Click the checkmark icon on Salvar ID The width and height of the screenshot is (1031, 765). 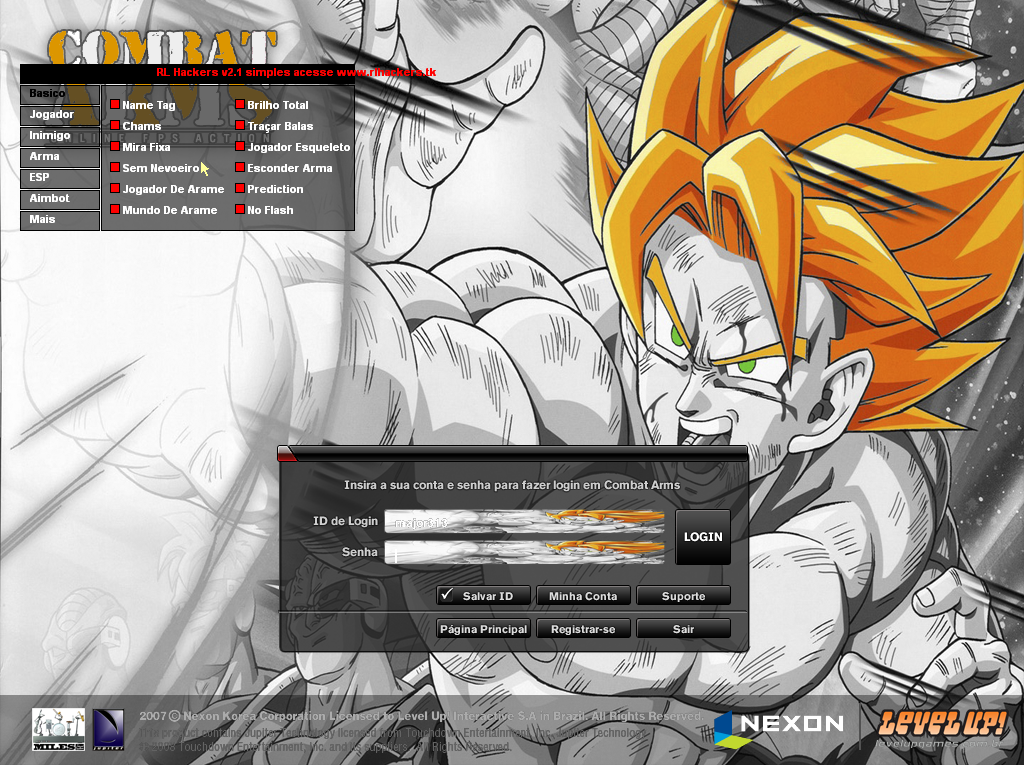click(x=447, y=595)
